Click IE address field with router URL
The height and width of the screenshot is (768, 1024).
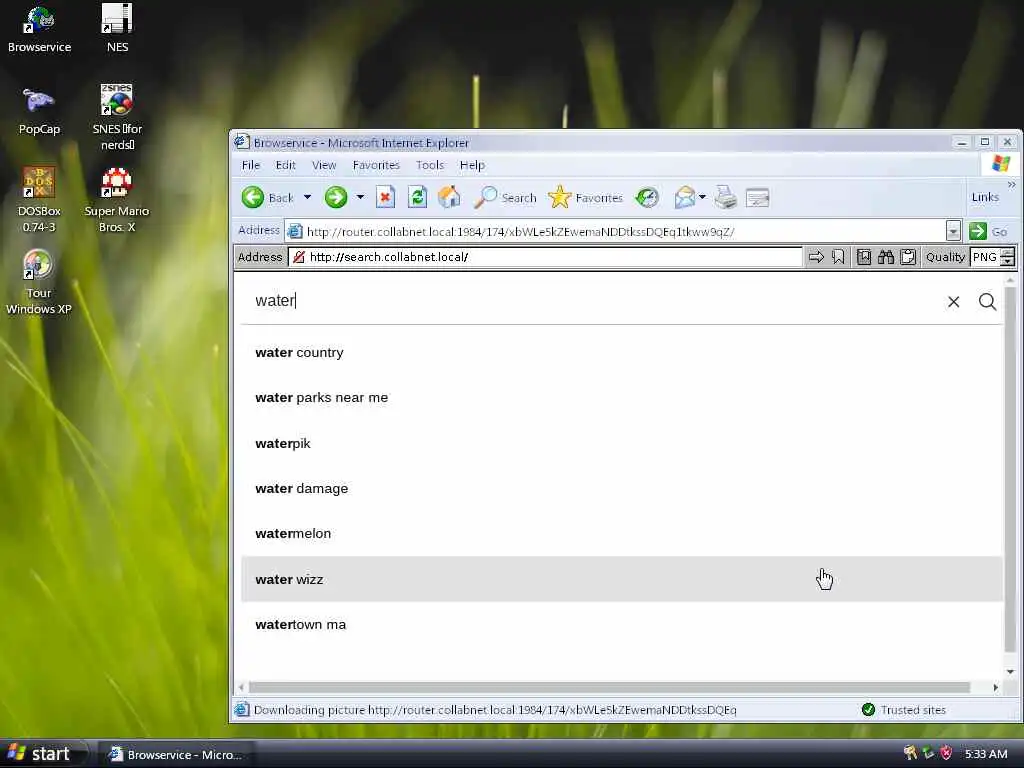click(x=616, y=231)
